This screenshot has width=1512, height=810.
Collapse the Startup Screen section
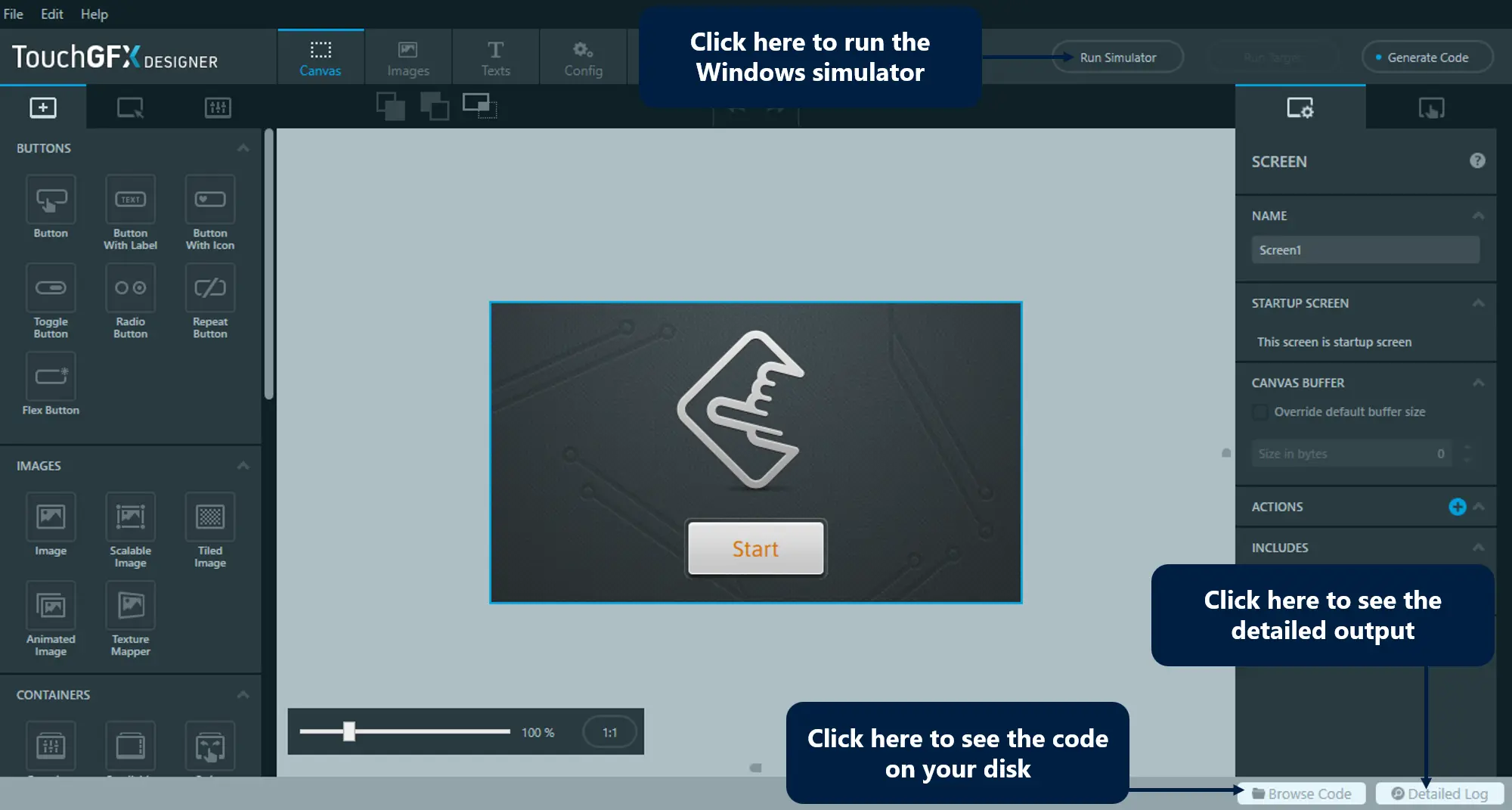point(1479,303)
